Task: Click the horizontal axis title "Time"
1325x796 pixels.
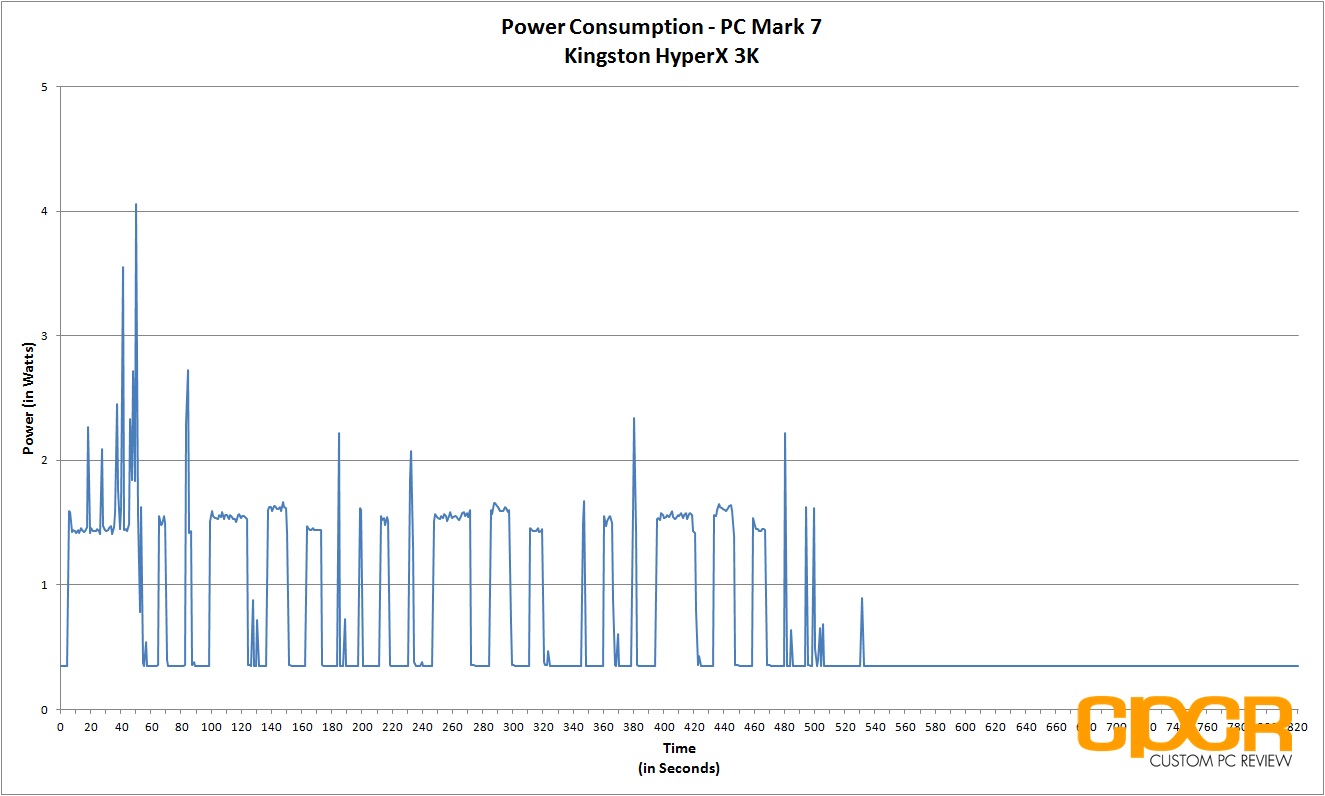Action: [679, 748]
